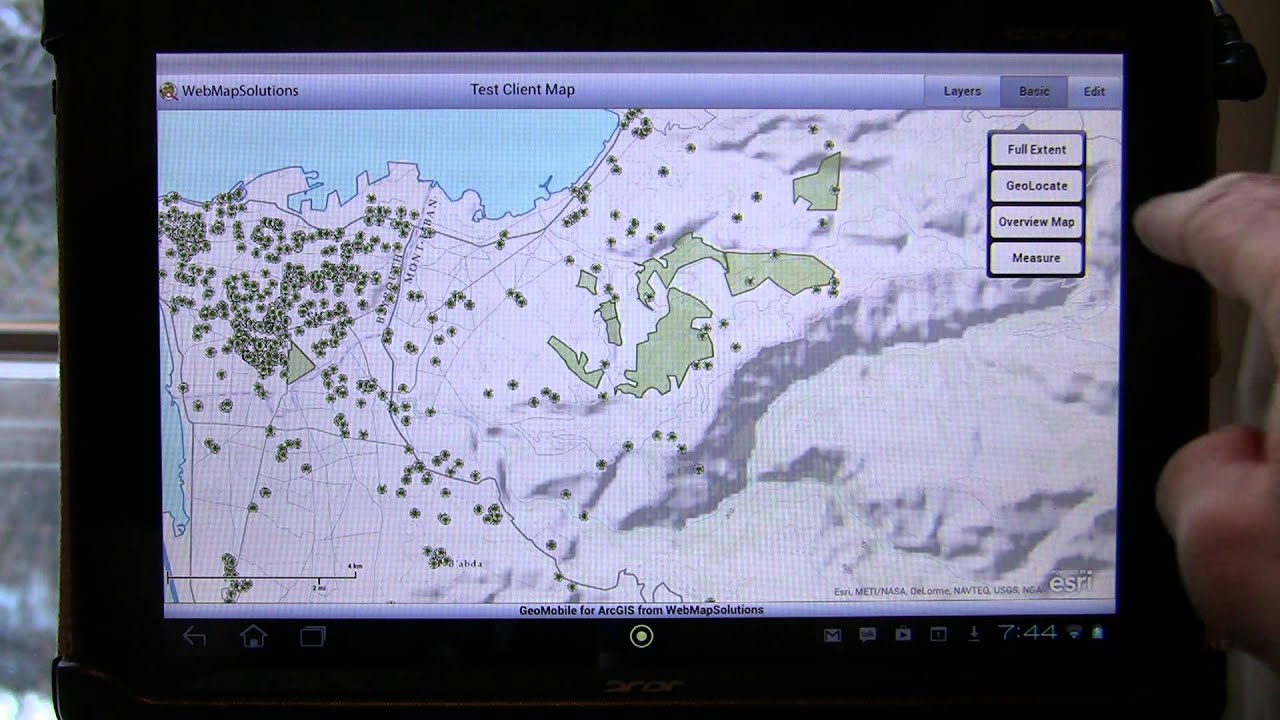Start the Measure tool
Screen dimensions: 1280x720
click(1036, 258)
